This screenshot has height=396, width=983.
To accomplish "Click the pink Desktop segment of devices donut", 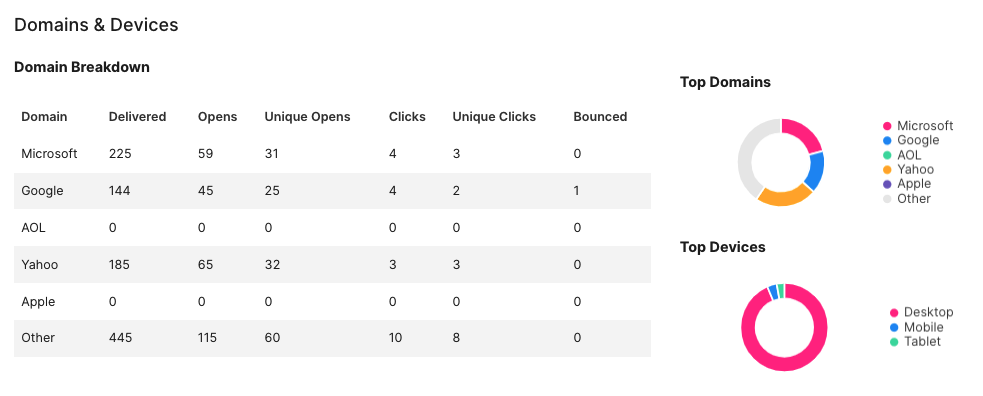I will [784, 365].
